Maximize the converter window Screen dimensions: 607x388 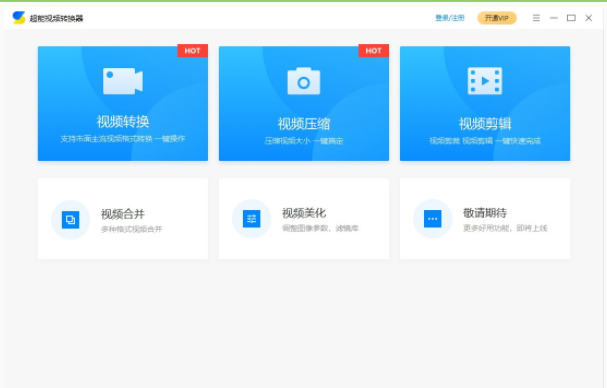(571, 18)
